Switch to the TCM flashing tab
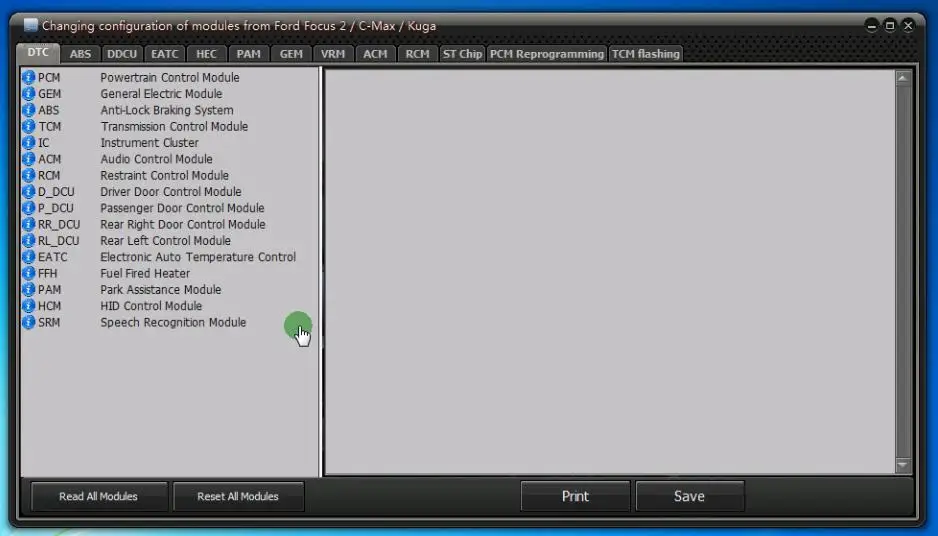 coord(645,54)
